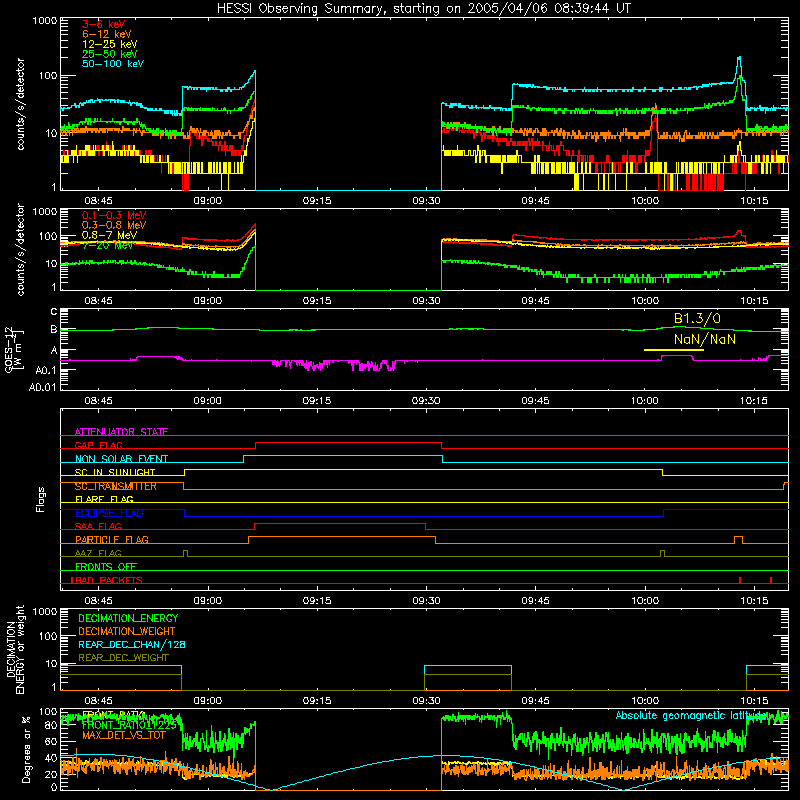
Task: Click the NaN/NaN annotation in GOES panel
Action: pyautogui.click(x=705, y=339)
